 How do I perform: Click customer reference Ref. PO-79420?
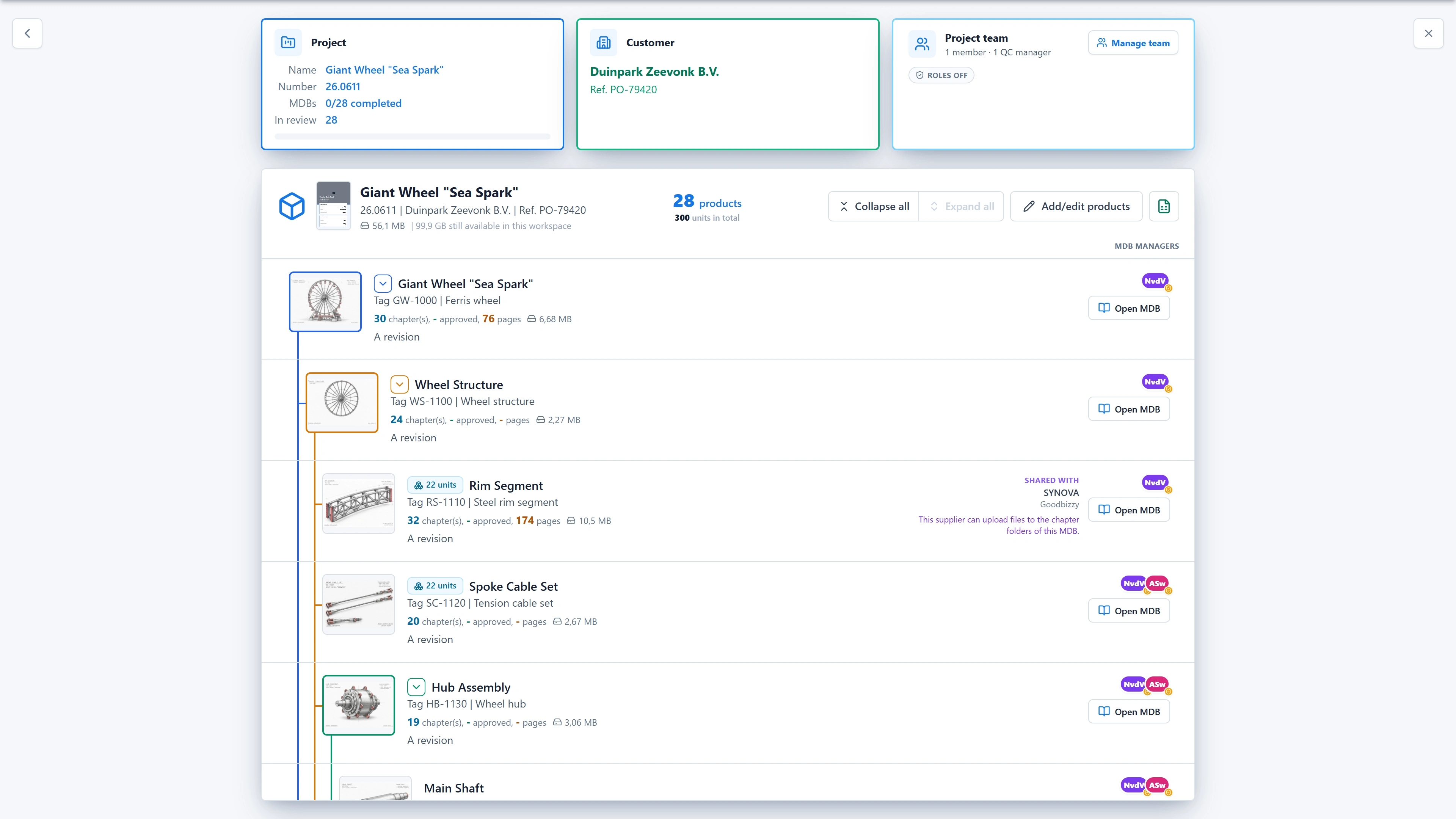[623, 90]
